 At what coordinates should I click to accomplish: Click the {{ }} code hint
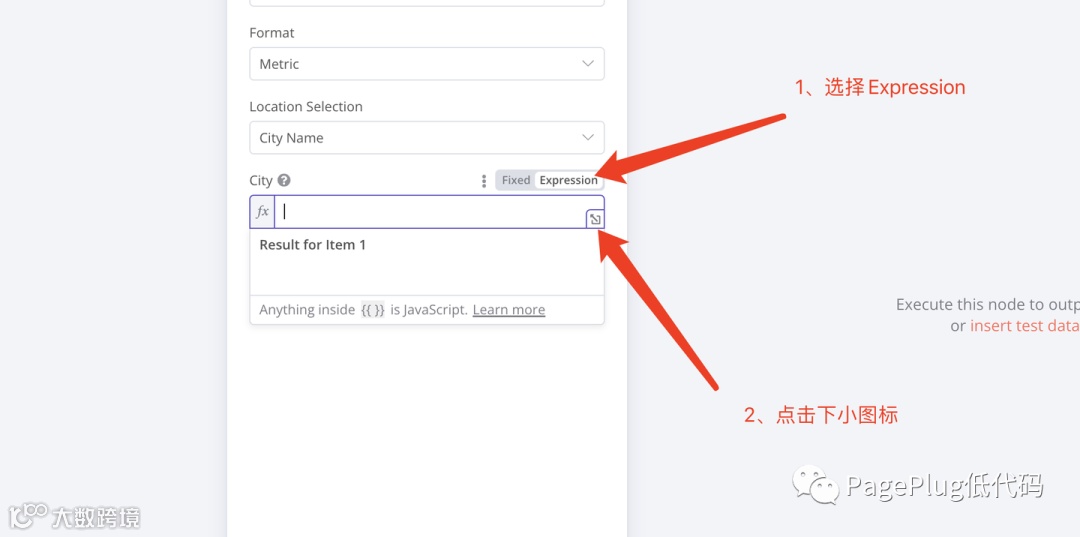372,310
